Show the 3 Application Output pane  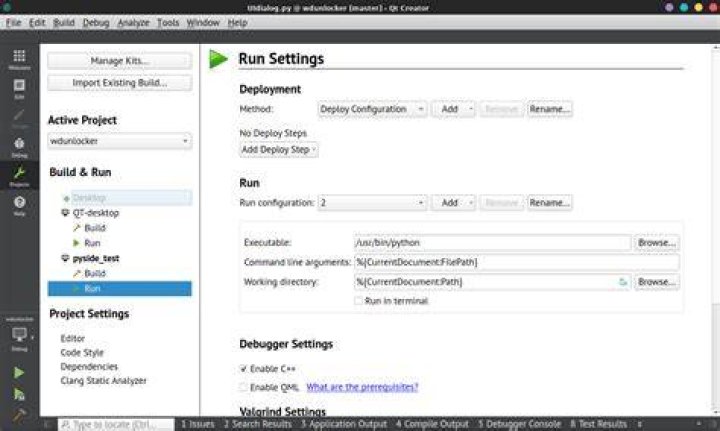coord(343,425)
